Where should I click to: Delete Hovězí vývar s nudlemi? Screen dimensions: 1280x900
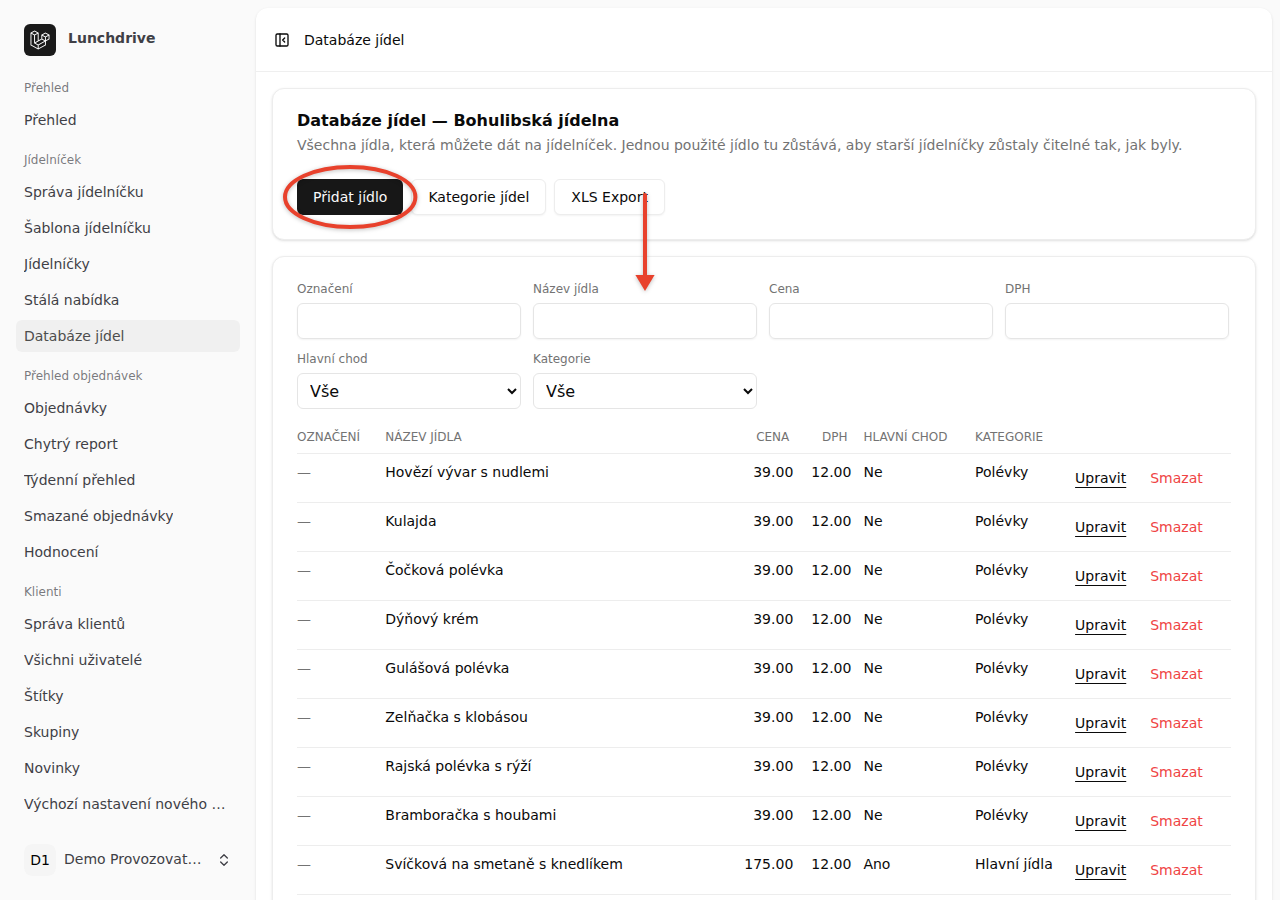click(x=1176, y=478)
